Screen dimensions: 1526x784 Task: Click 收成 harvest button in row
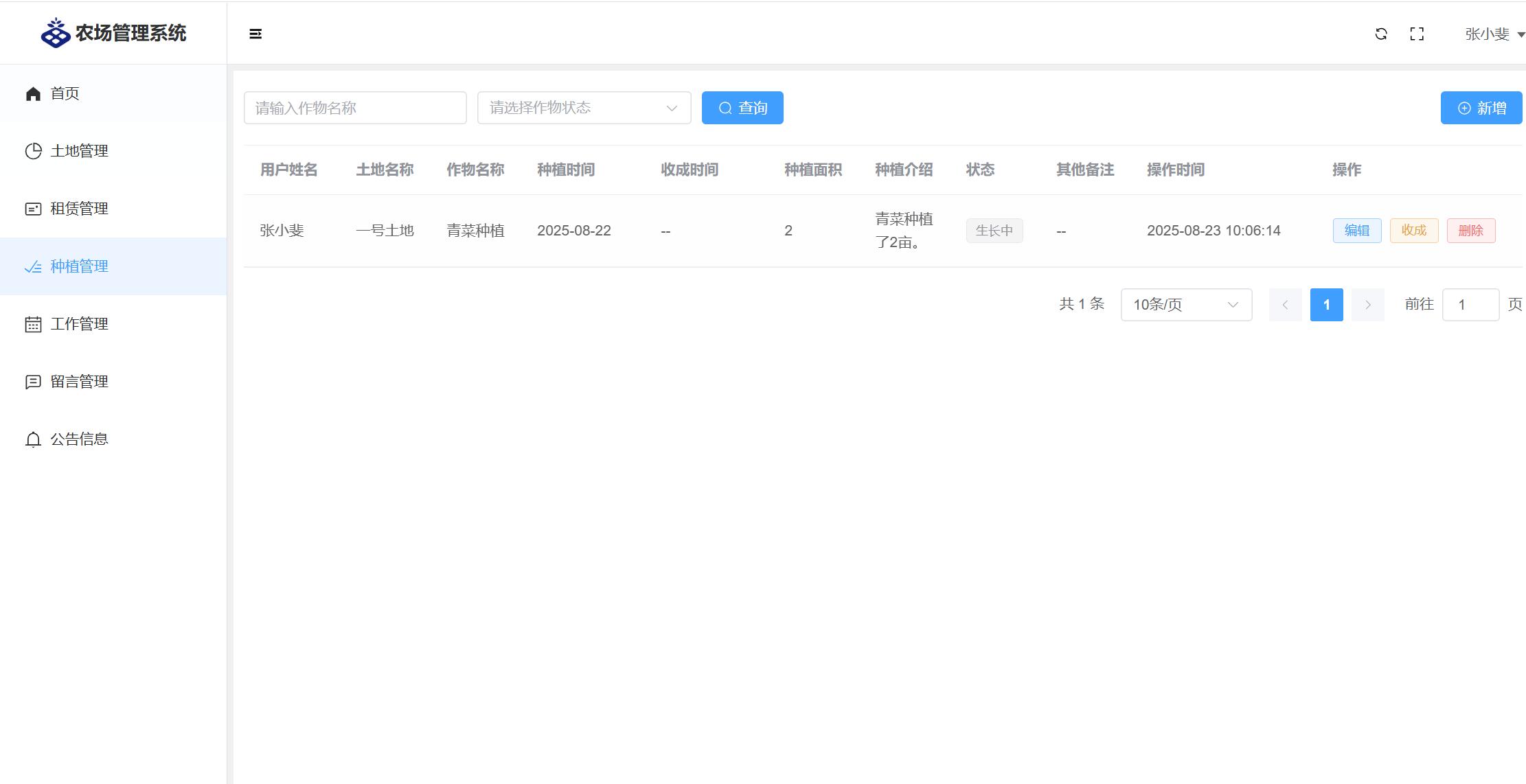pyautogui.click(x=1413, y=231)
